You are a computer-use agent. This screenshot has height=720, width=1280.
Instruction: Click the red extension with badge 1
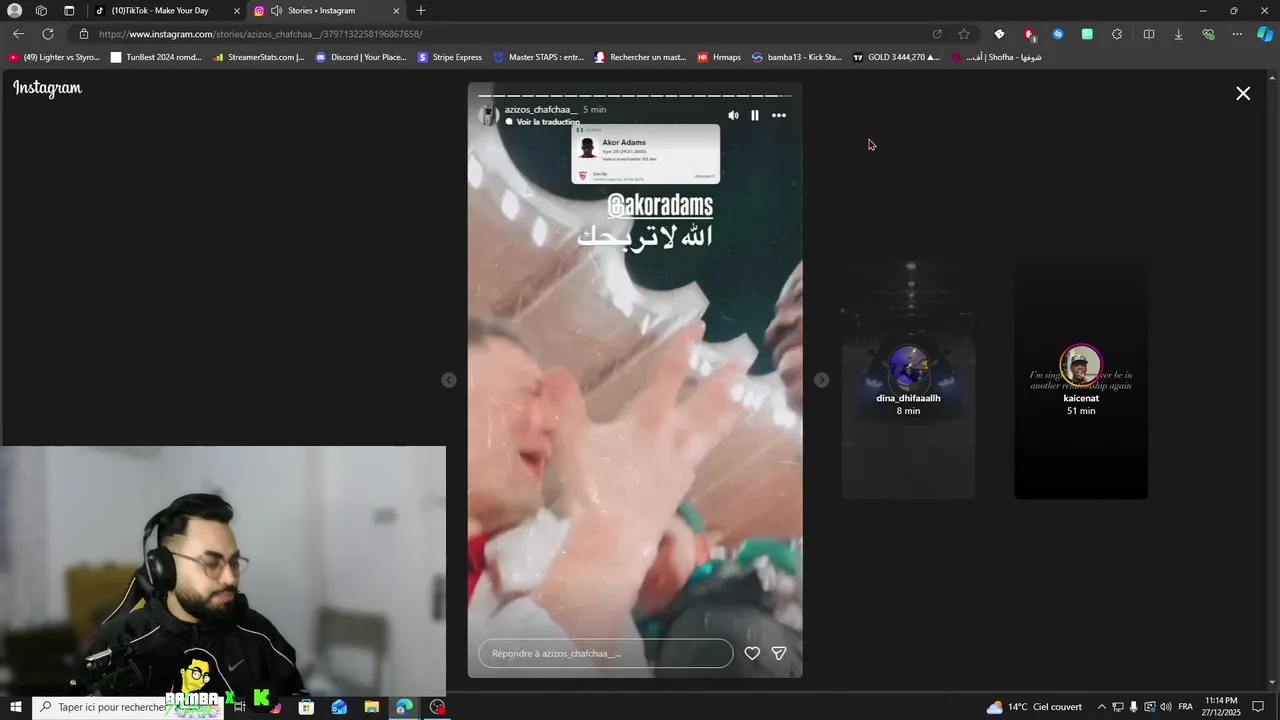point(1029,35)
